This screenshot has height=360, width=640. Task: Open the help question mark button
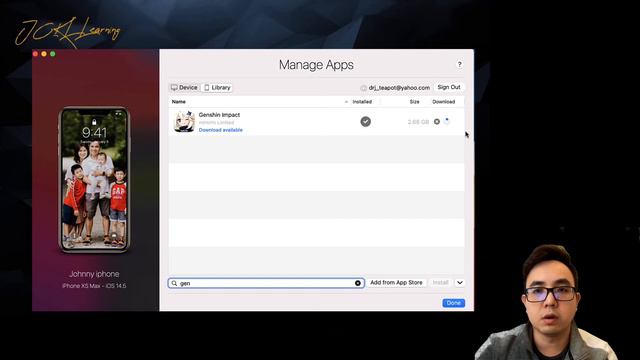point(459,64)
